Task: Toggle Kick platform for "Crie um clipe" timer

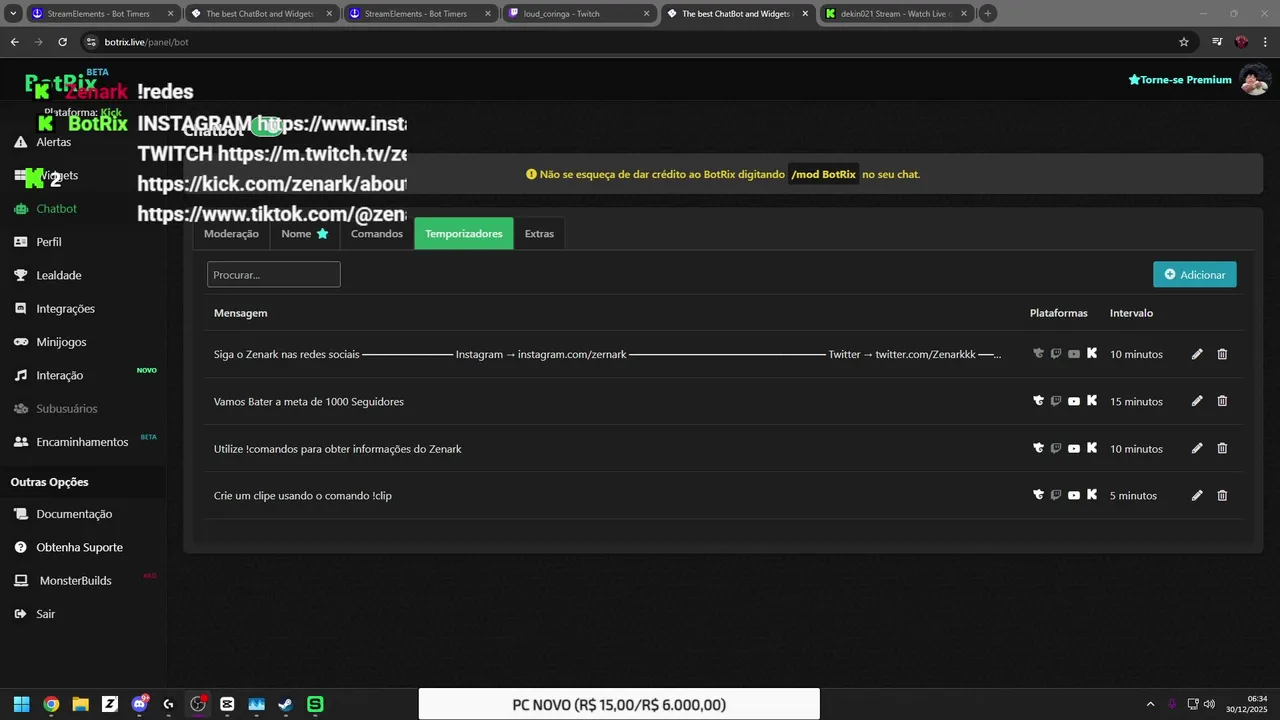Action: (x=1092, y=495)
